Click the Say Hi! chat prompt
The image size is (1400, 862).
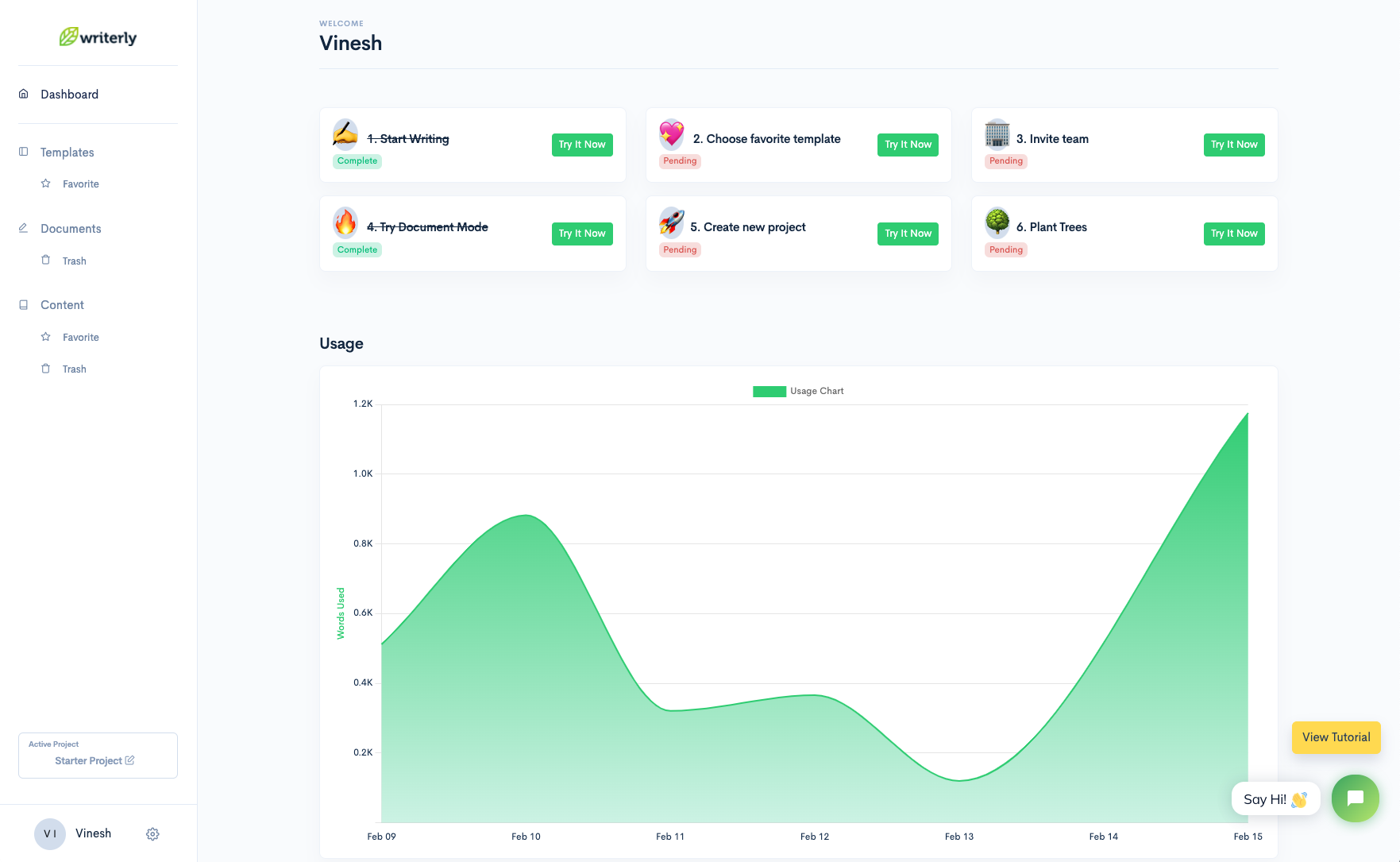(1275, 799)
